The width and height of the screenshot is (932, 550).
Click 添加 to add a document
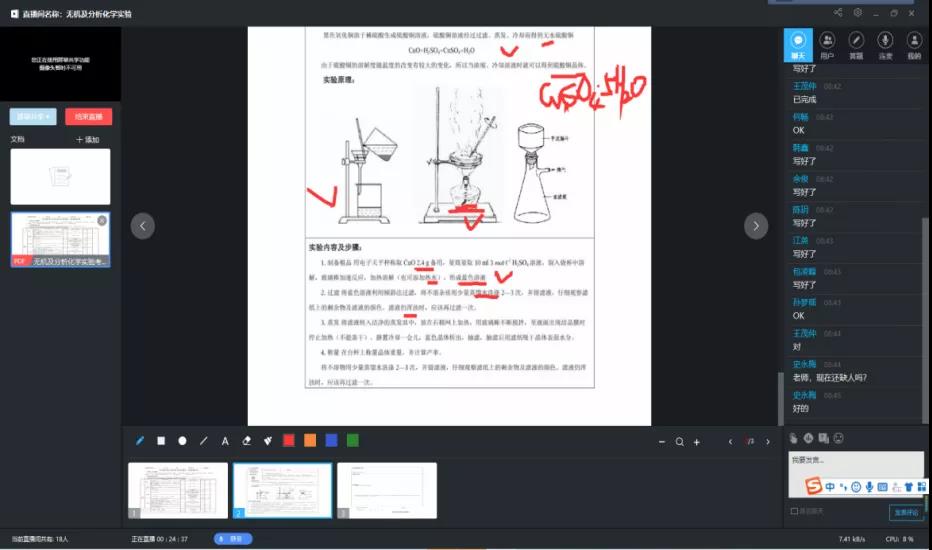point(88,140)
